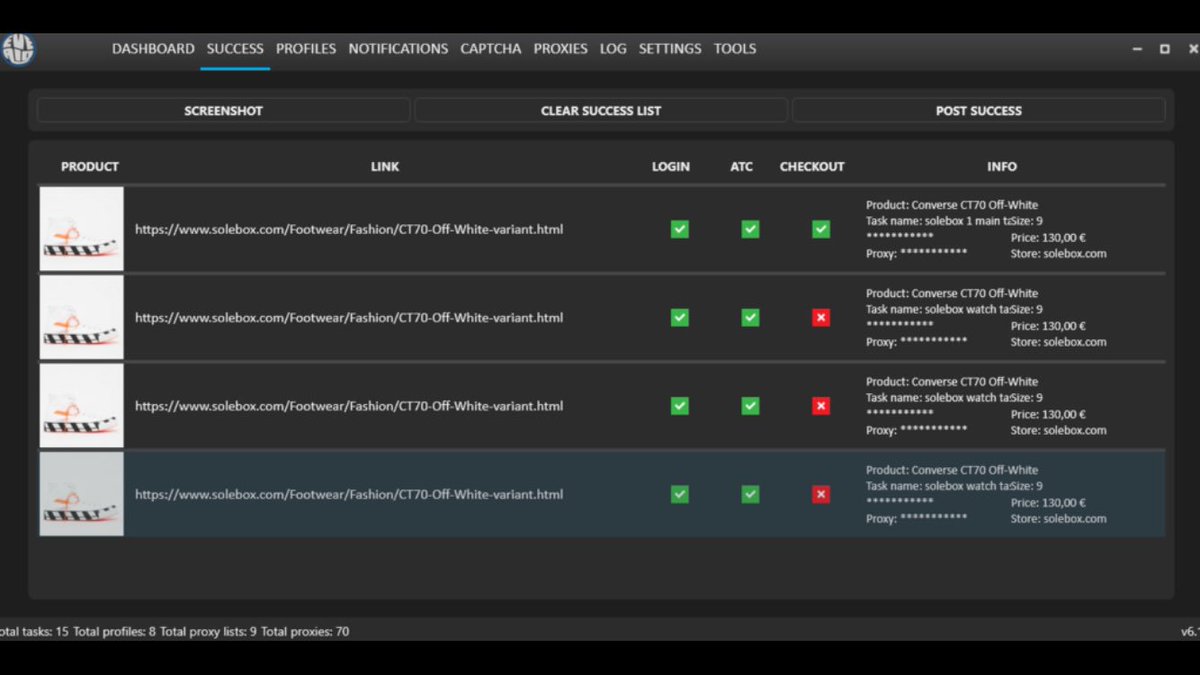This screenshot has width=1200, height=675.
Task: Select the SUCCESS tab
Action: tap(235, 49)
